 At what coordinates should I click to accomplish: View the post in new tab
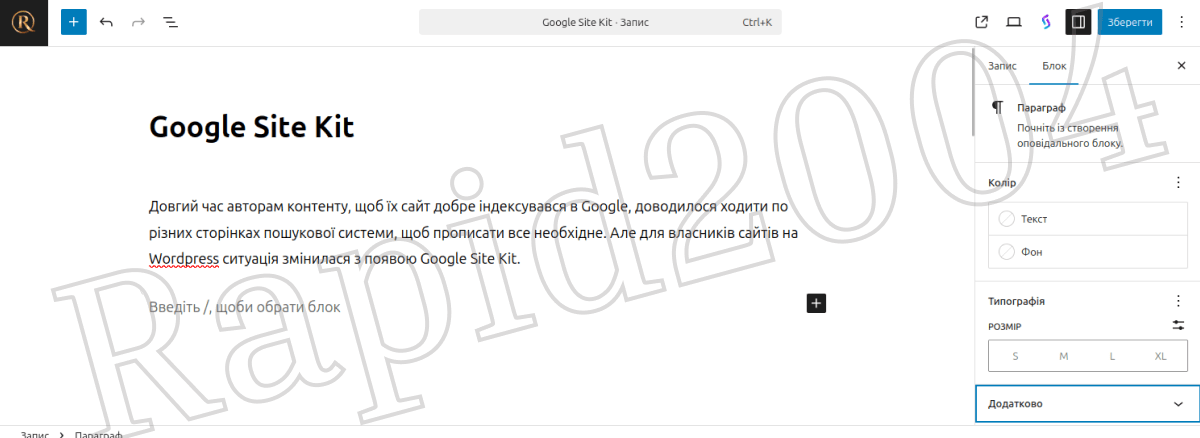click(x=981, y=22)
